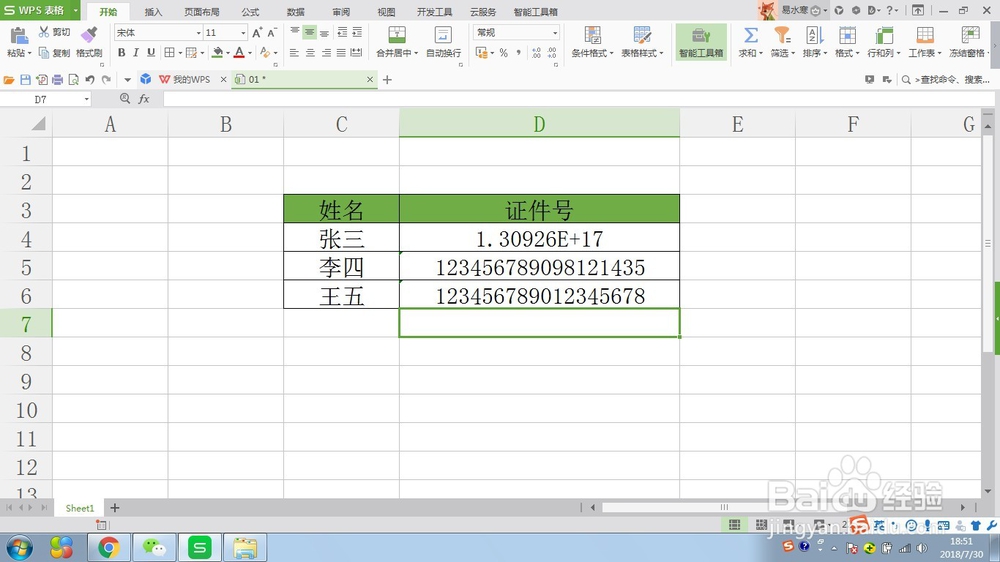The width and height of the screenshot is (1000, 562).
Task: Open Conditional Formatting (条件格式) menu
Action: (x=592, y=42)
